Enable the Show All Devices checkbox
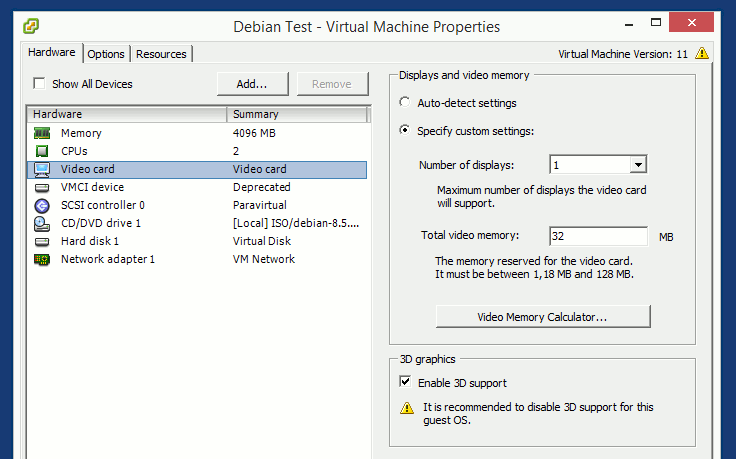The height and width of the screenshot is (459, 736). pos(39,84)
